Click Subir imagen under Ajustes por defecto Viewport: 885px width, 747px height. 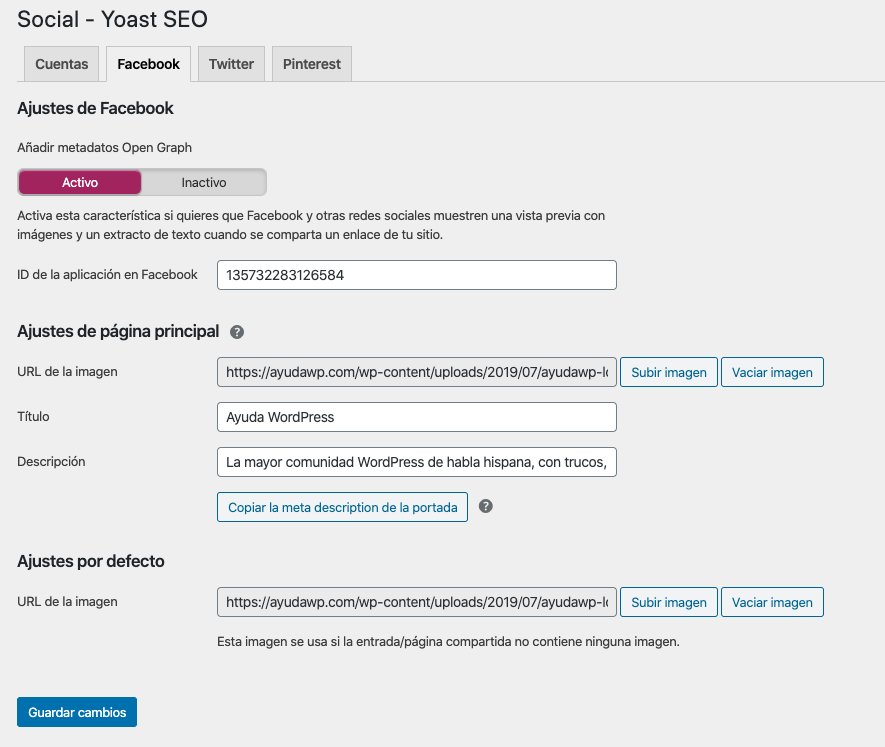pyautogui.click(x=668, y=602)
